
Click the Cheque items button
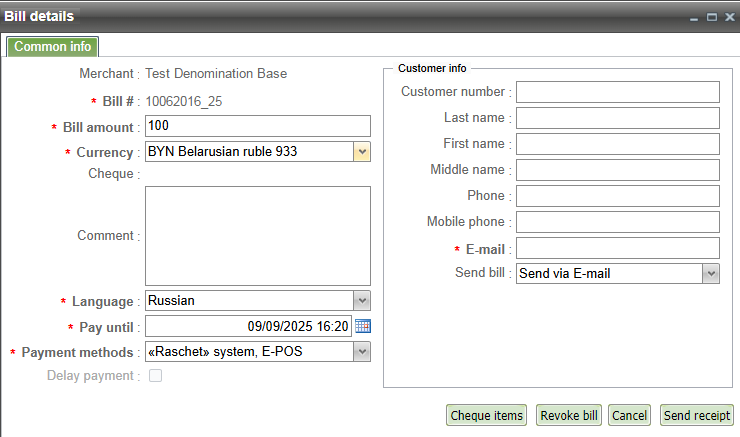(x=486, y=416)
